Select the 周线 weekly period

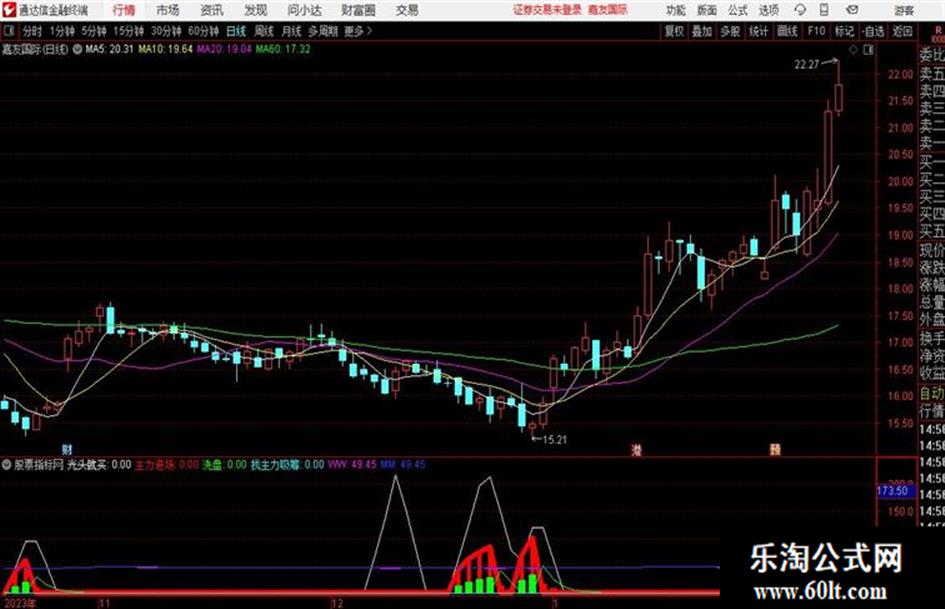pos(264,31)
